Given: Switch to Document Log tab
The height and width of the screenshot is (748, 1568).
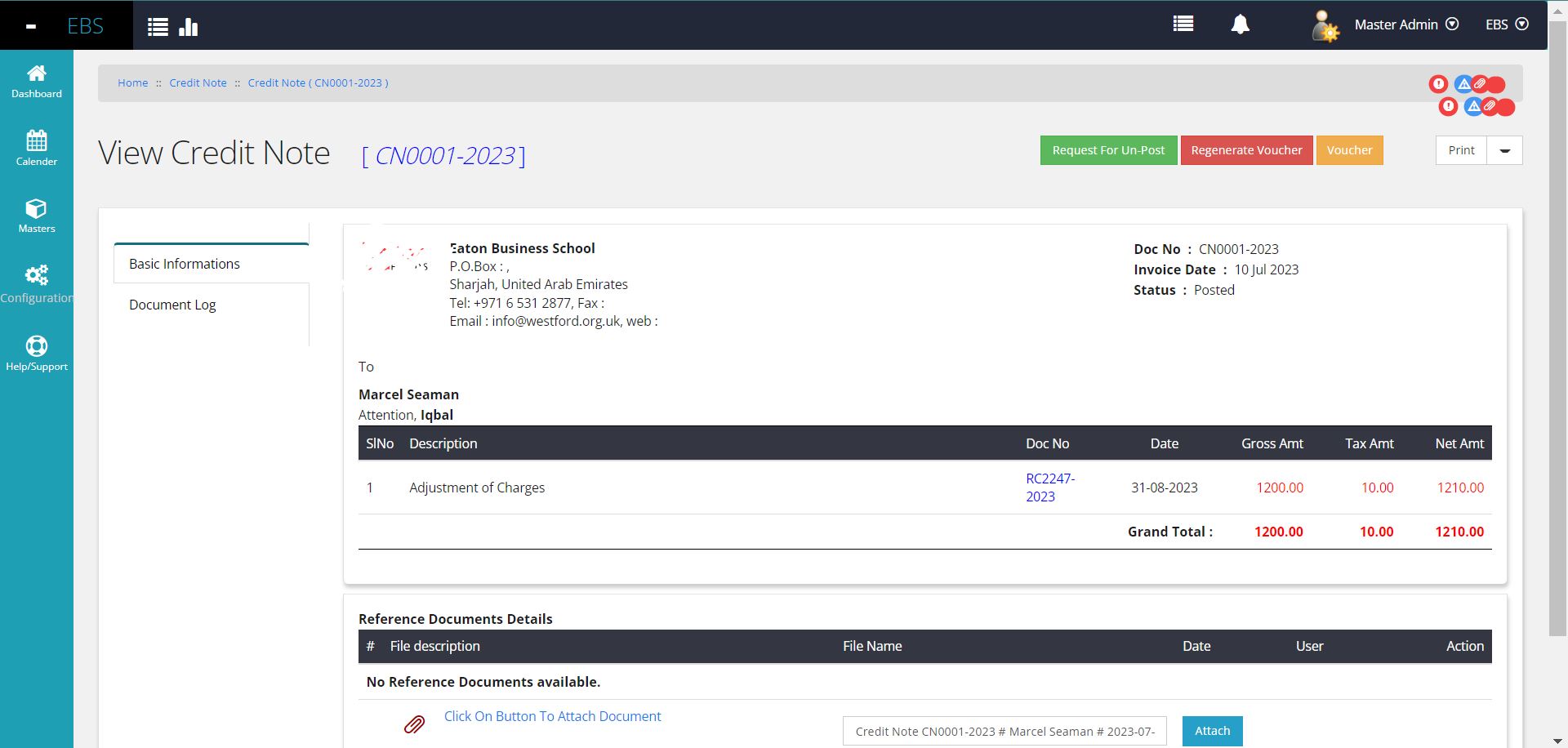Looking at the screenshot, I should click(x=172, y=305).
